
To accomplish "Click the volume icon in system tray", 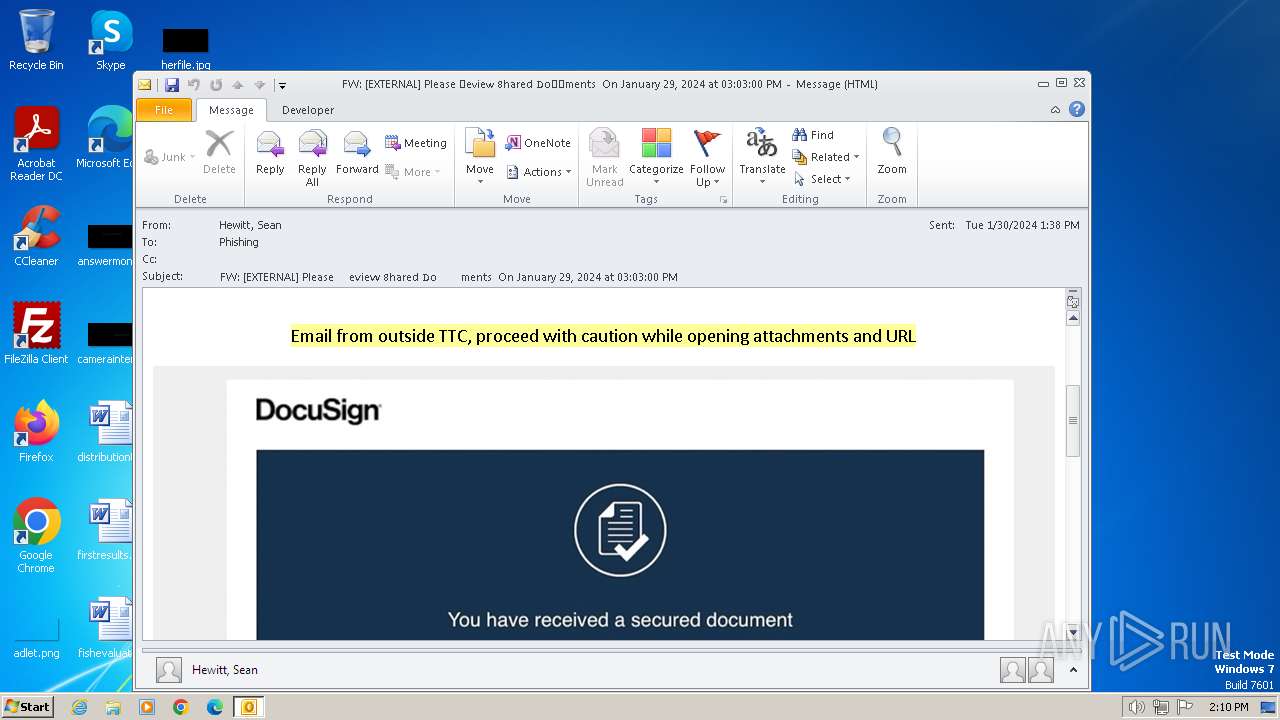I will (x=1137, y=707).
